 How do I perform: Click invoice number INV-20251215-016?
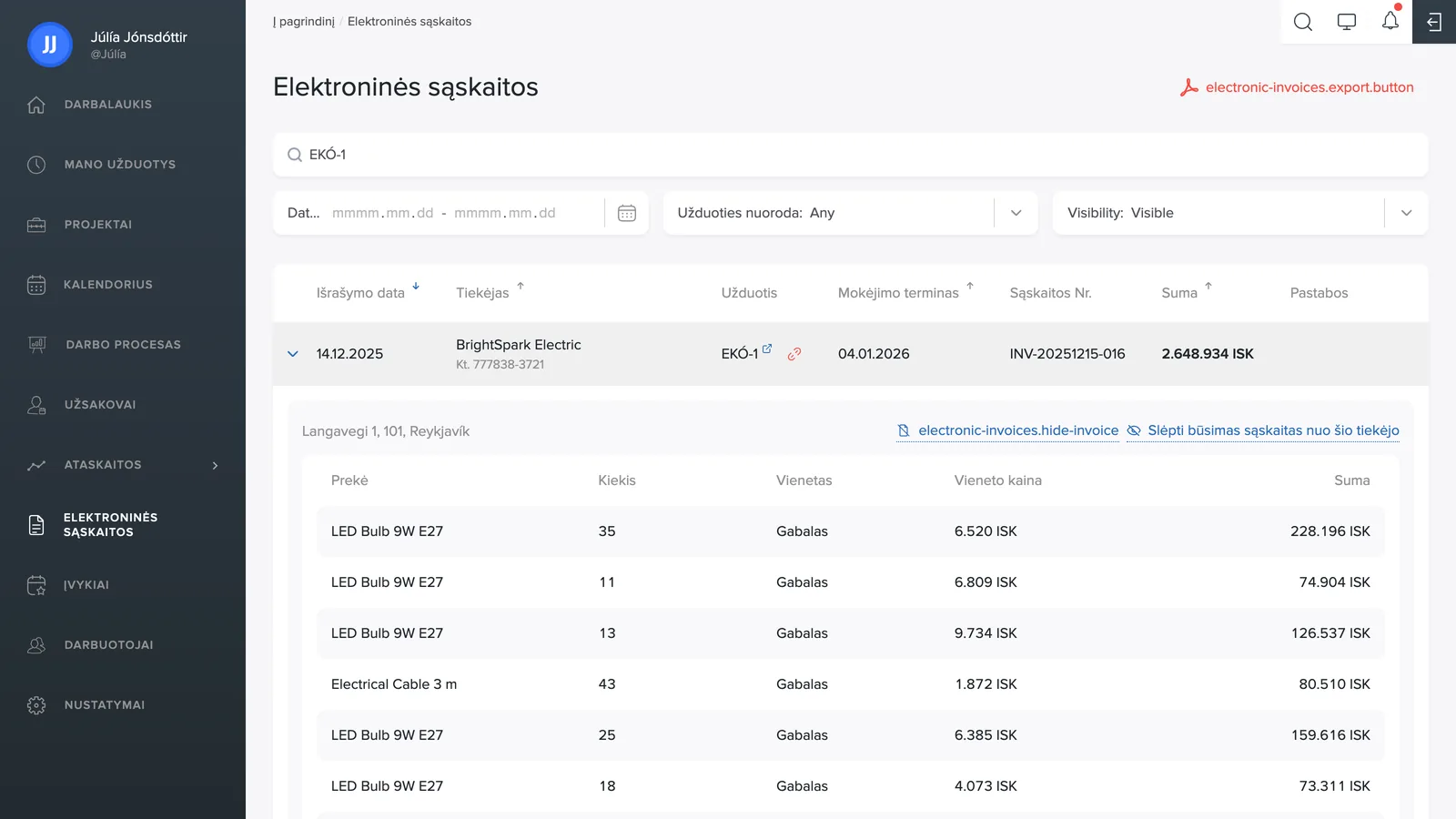click(1067, 354)
